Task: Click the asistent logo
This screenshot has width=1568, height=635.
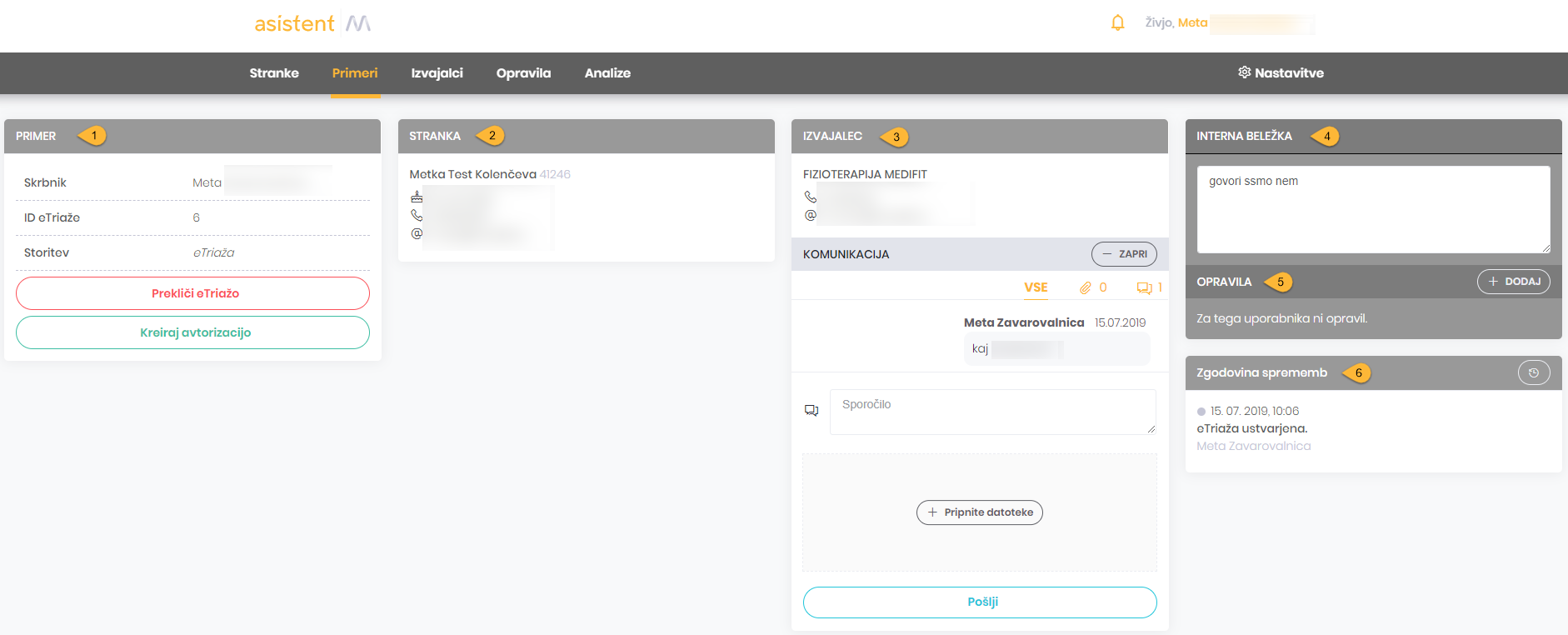Action: tap(312, 23)
